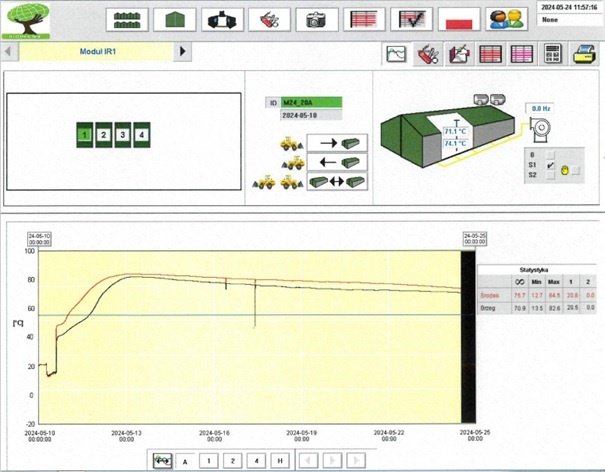
Task: Click the M24_20A batch ID field
Action: click(x=312, y=102)
